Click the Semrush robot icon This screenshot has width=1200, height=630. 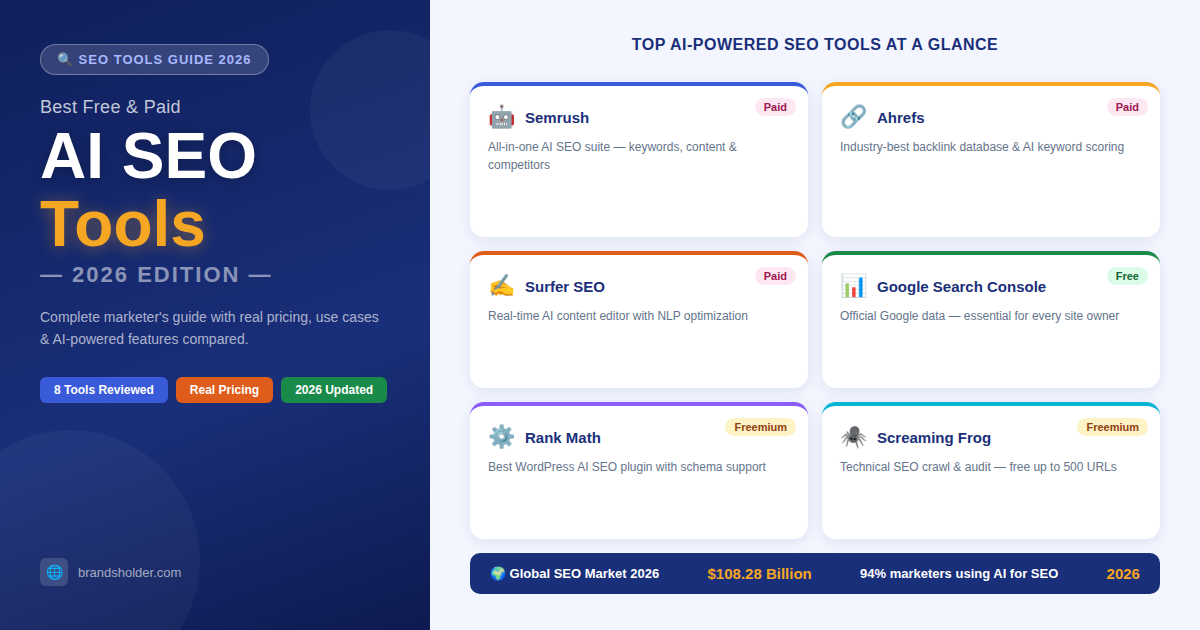501,117
